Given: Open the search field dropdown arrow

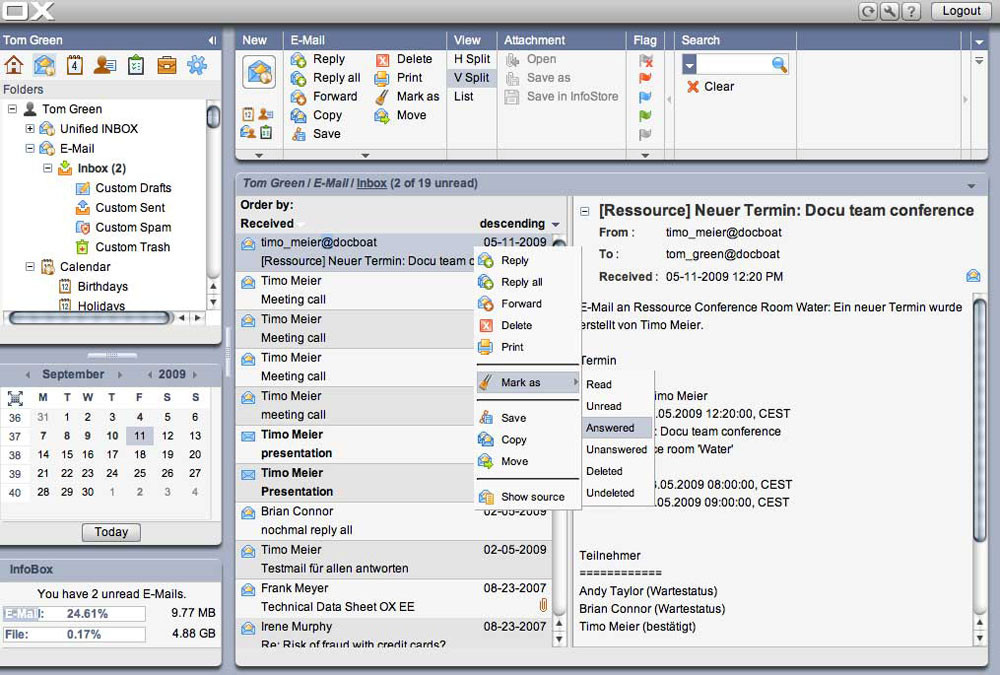Looking at the screenshot, I should pyautogui.click(x=690, y=64).
